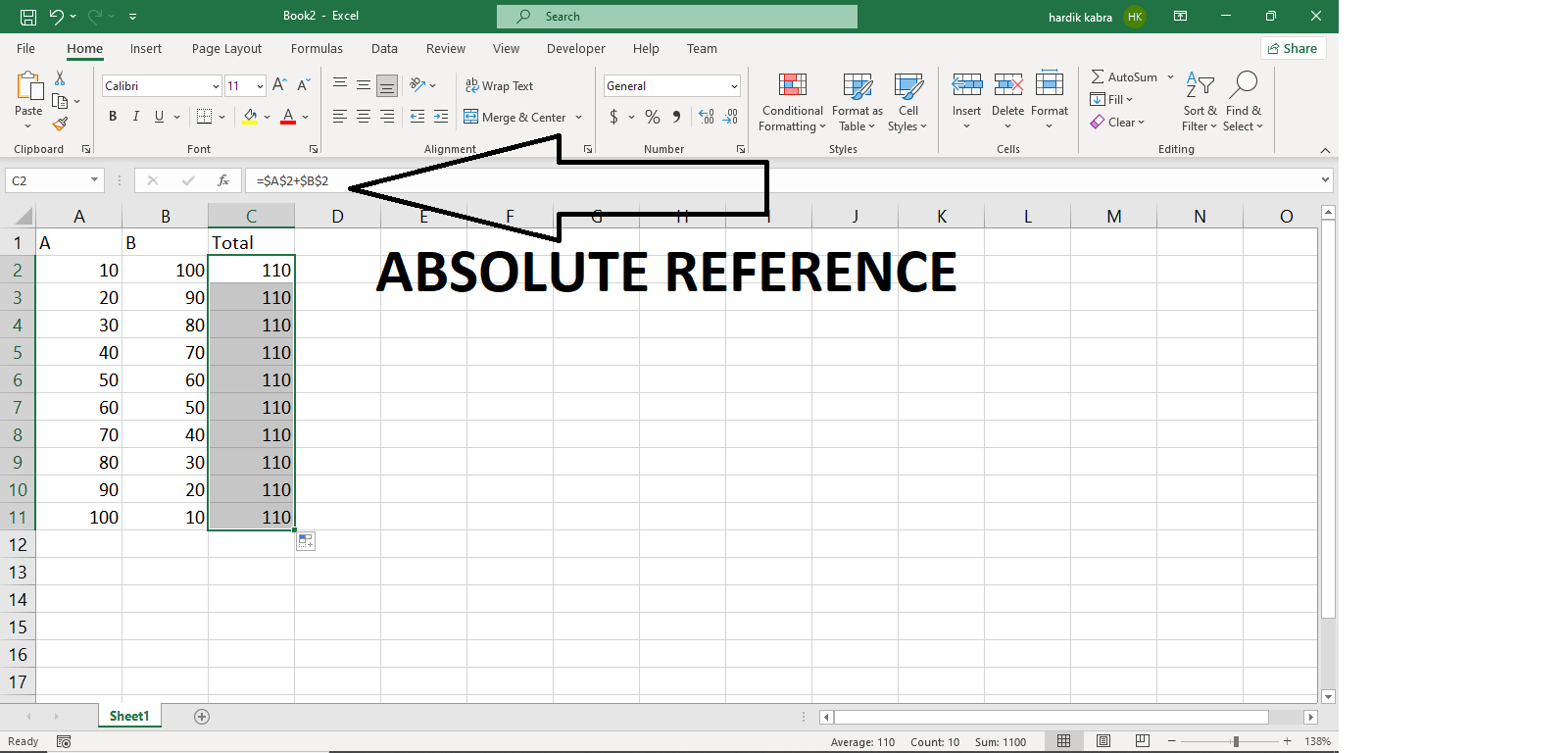Toggle Bold formatting
1568x753 pixels.
[113, 117]
